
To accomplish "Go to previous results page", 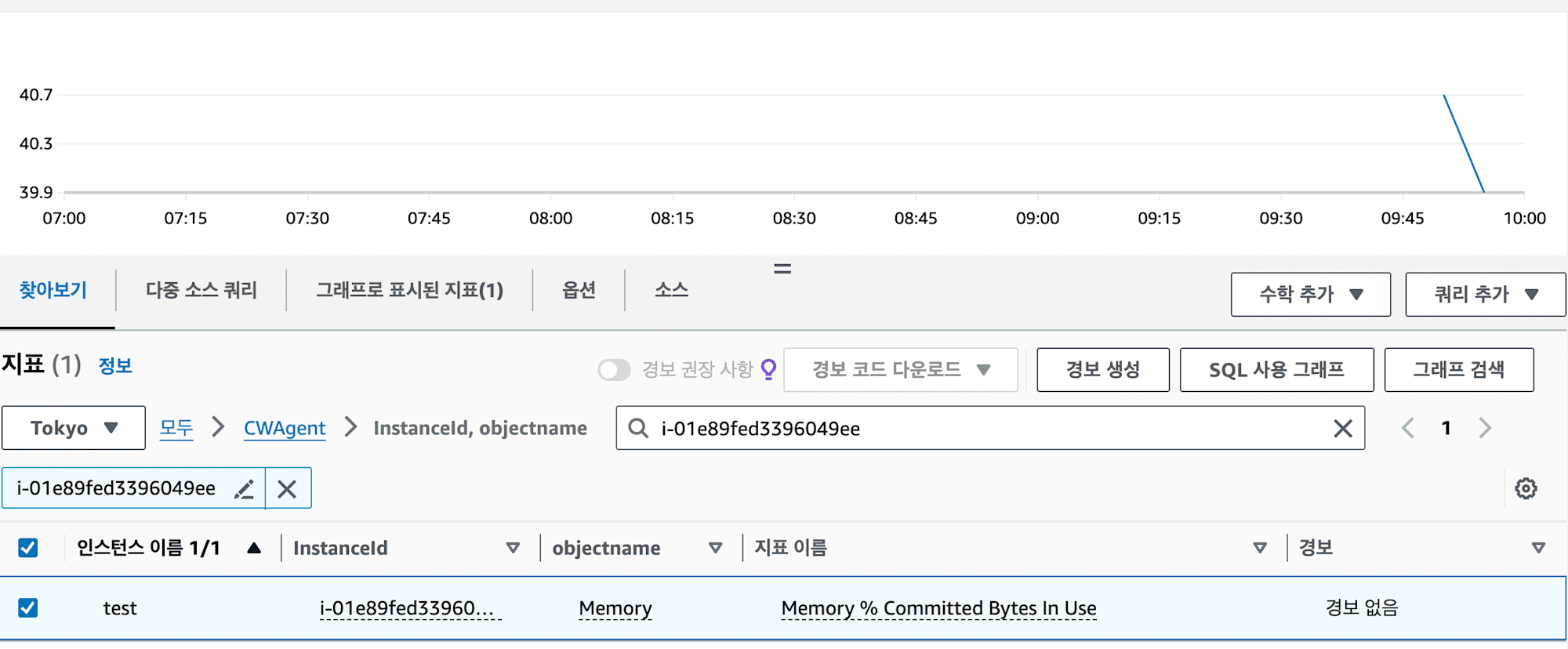I will [1408, 428].
